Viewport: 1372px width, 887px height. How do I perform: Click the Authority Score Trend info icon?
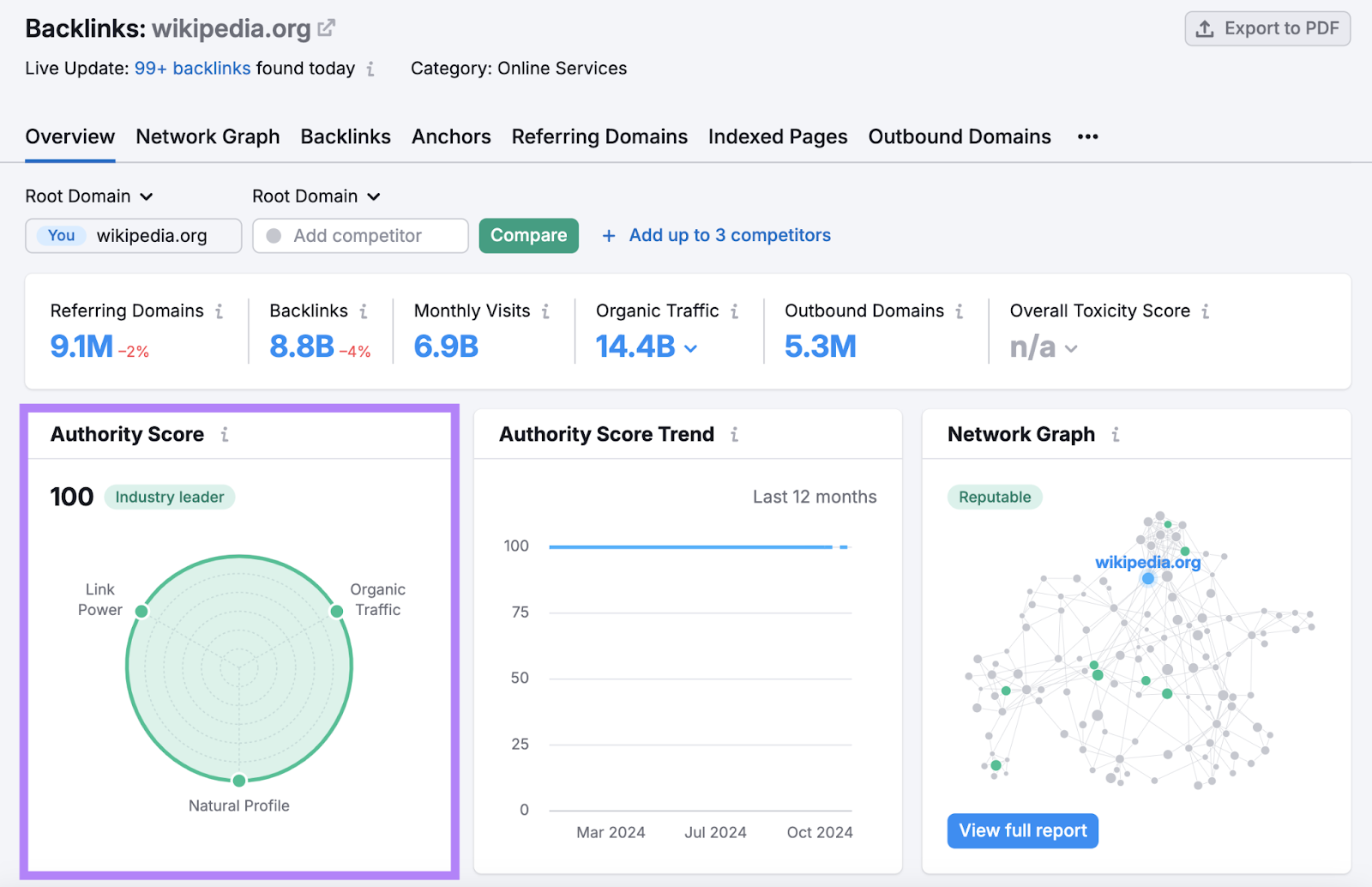point(734,435)
